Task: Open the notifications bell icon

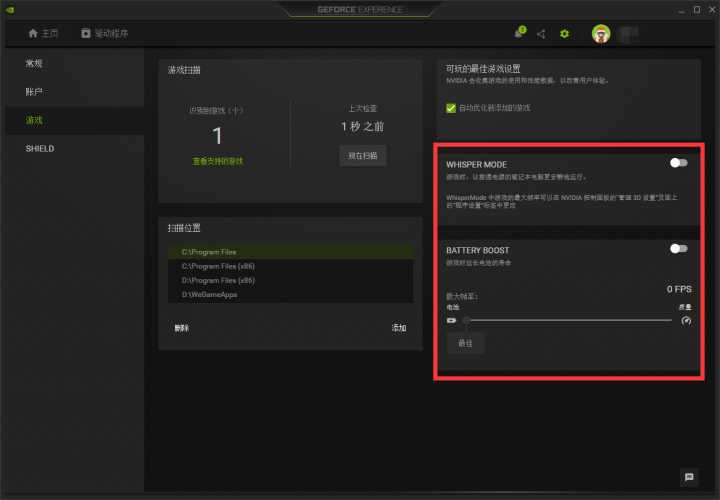Action: point(520,33)
